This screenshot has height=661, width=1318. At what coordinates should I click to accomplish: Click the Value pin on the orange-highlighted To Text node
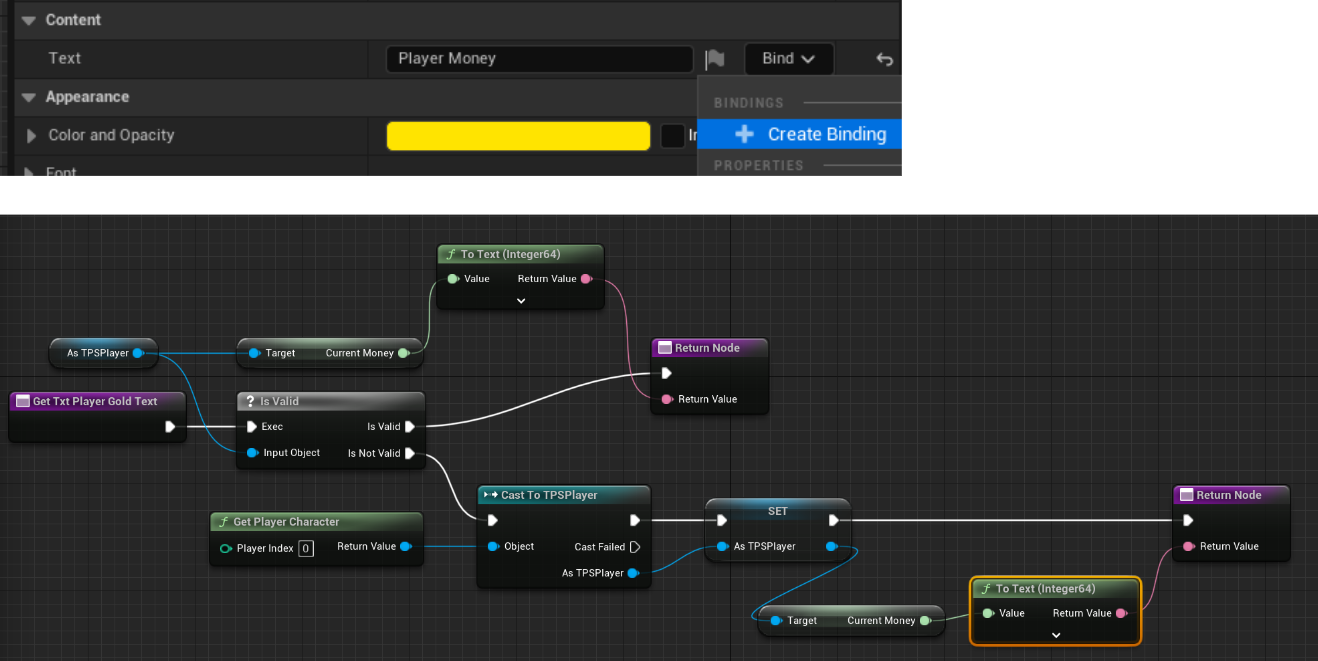[x=988, y=614]
